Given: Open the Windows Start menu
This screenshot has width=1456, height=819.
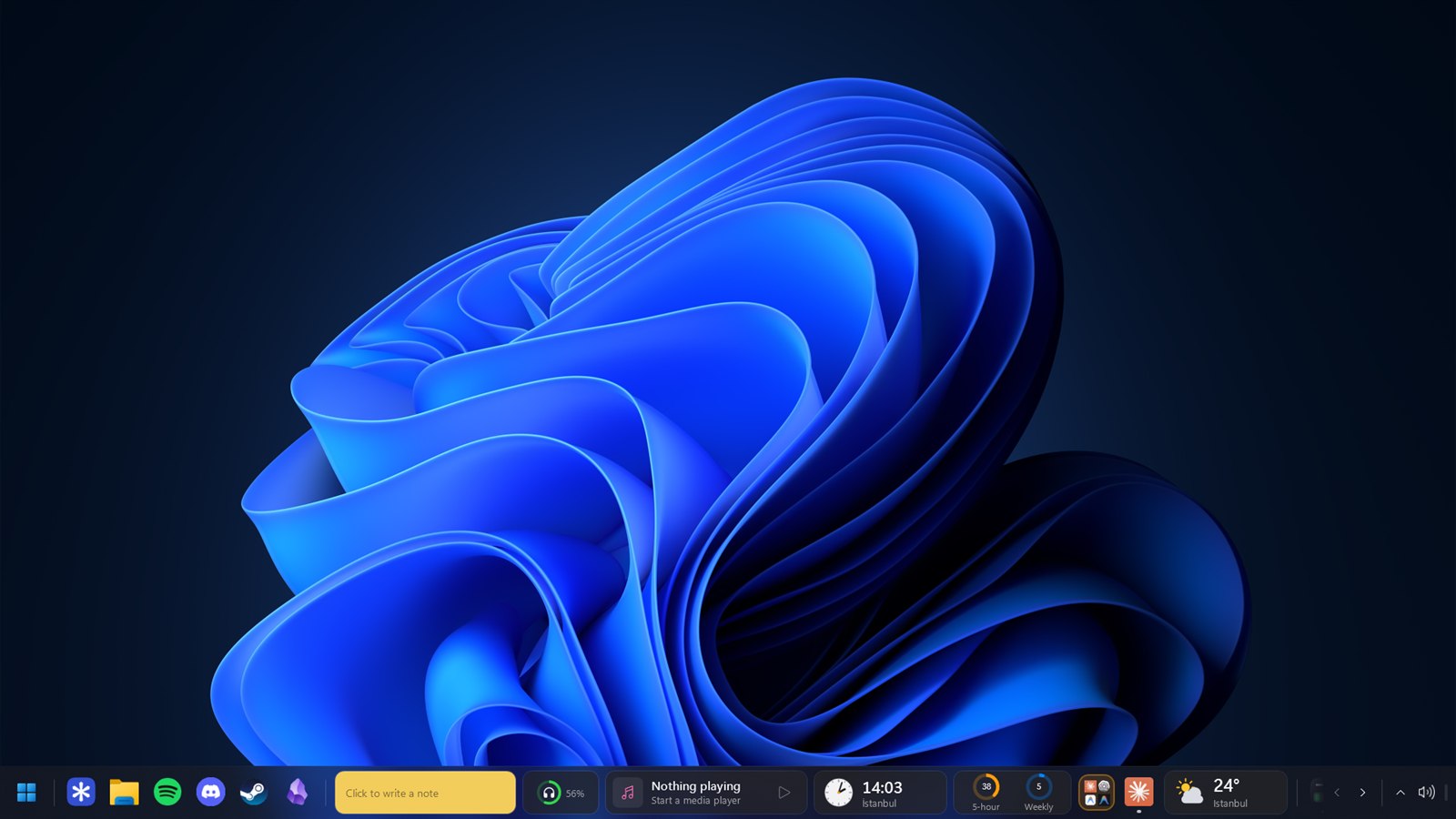Looking at the screenshot, I should tap(26, 793).
